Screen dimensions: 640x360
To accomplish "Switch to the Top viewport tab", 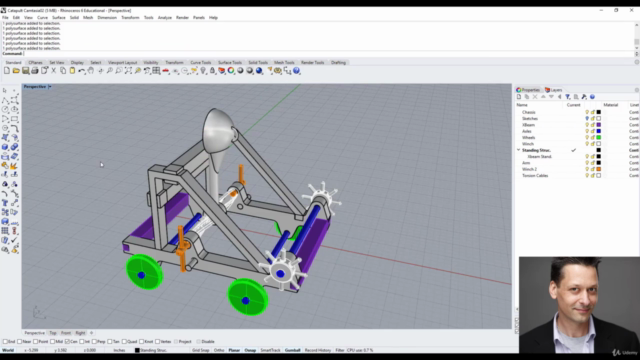I will coord(53,333).
